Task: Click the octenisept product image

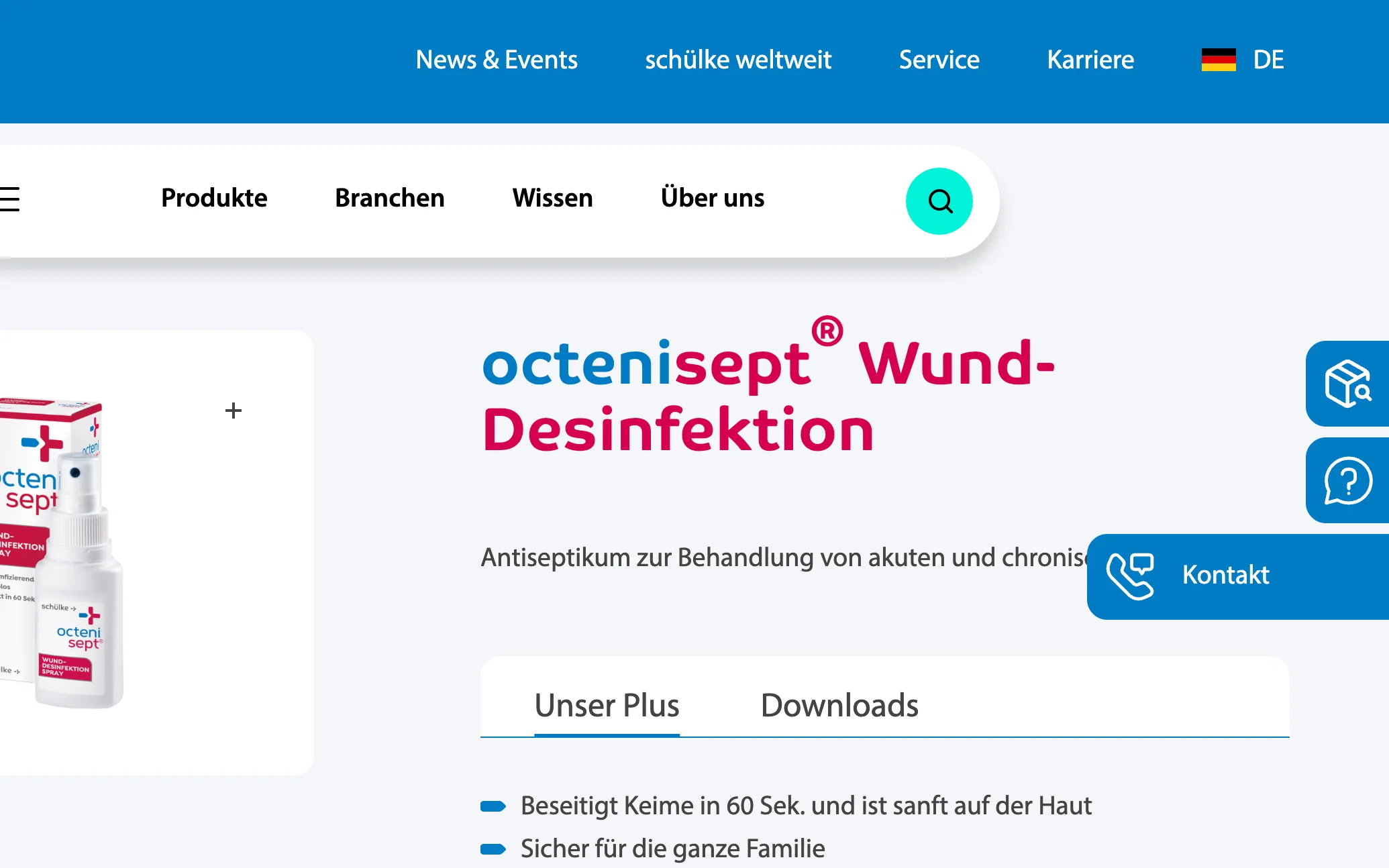Action: coord(62,553)
